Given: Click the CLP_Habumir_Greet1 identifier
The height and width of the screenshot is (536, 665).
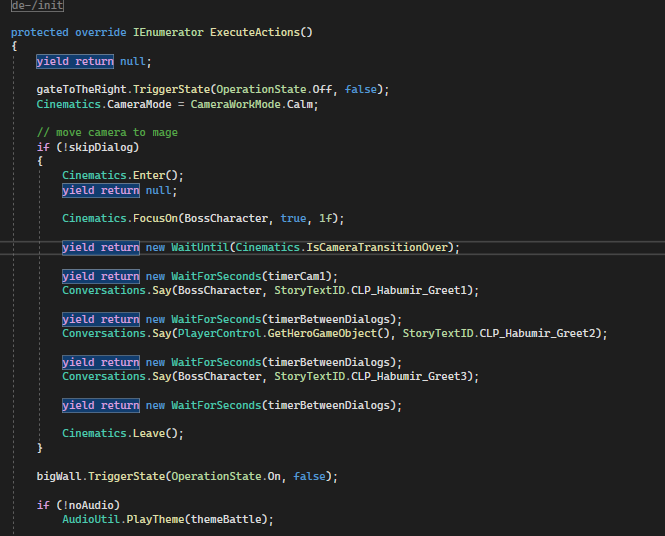Looking at the screenshot, I should point(412,290).
